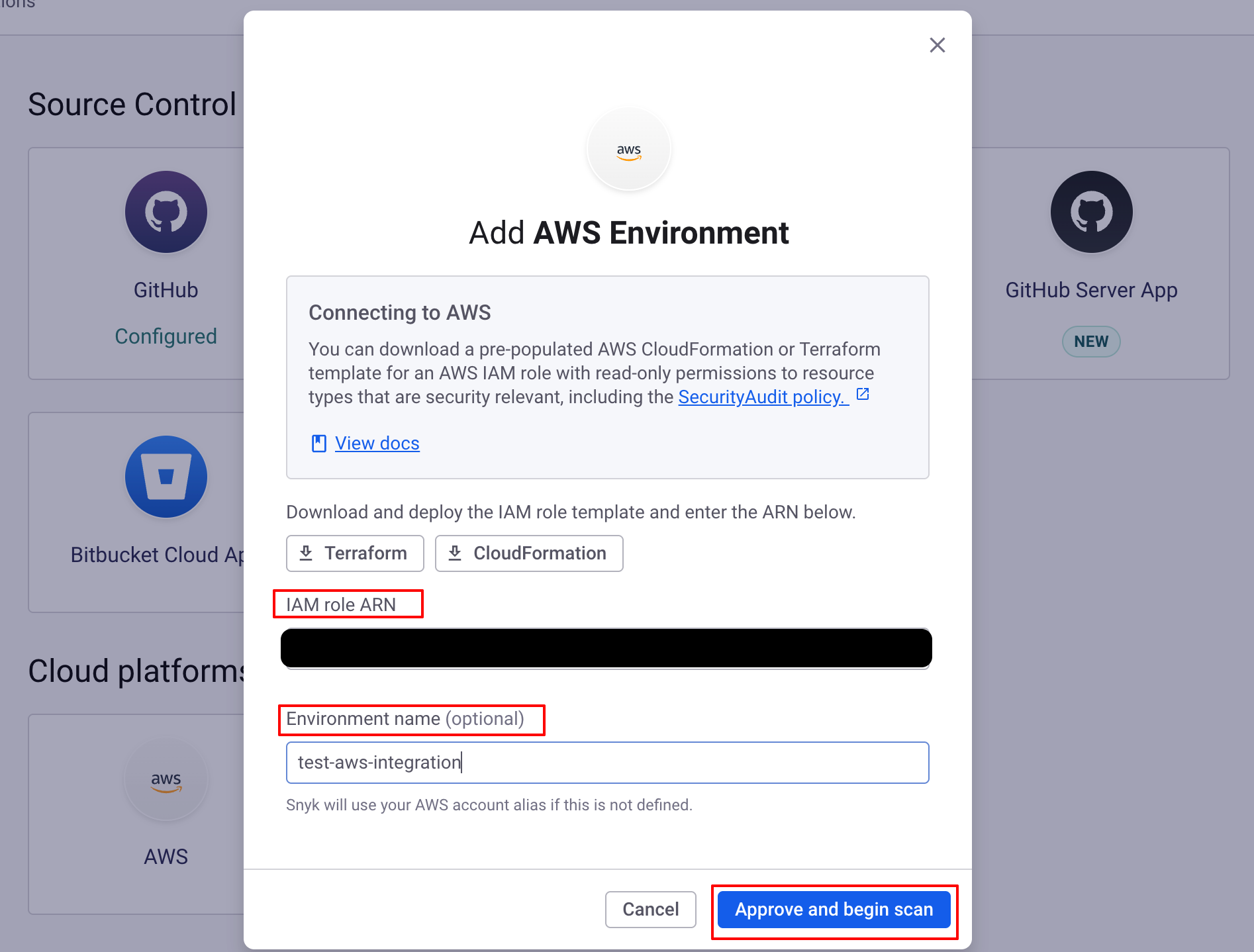Click the Environment name (optional) label

405,719
